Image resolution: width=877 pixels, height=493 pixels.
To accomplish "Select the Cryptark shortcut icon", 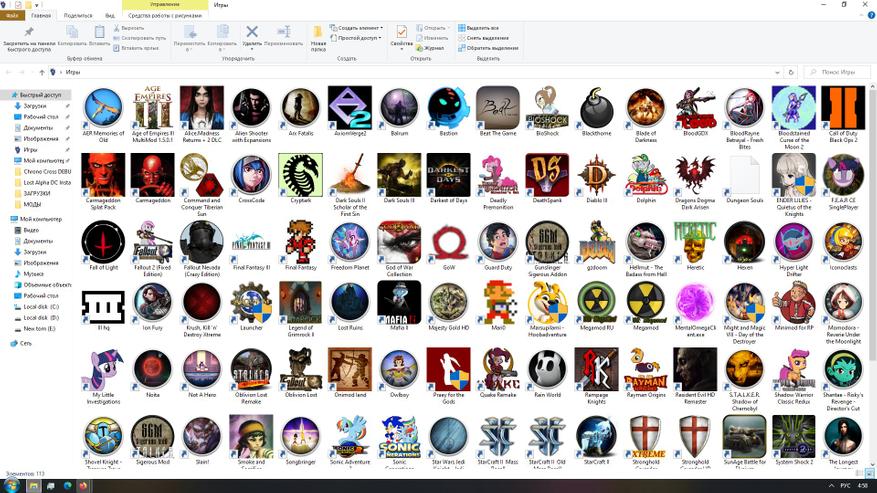I will pyautogui.click(x=301, y=174).
